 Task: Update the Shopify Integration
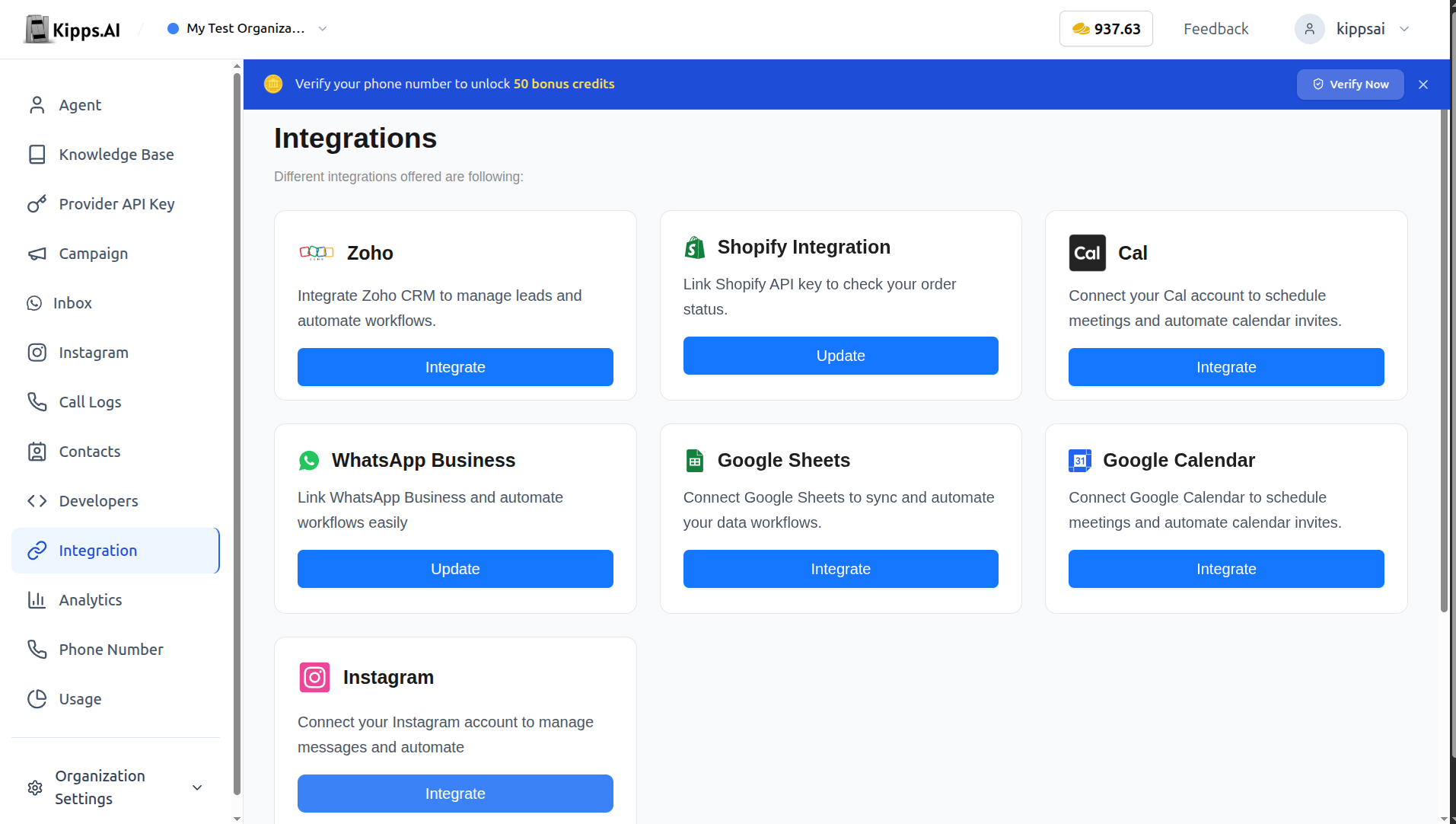click(841, 356)
